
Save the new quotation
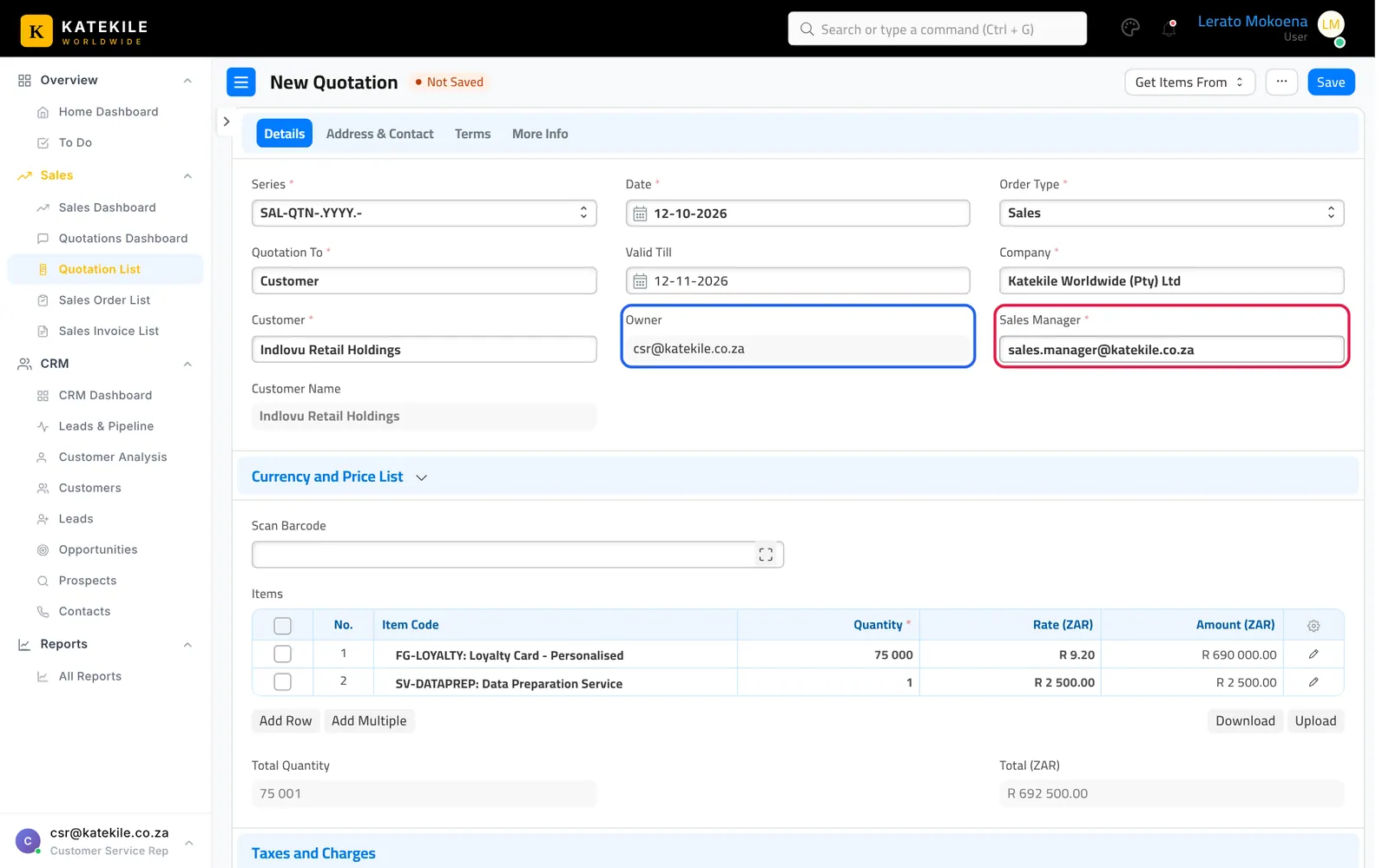pyautogui.click(x=1331, y=82)
